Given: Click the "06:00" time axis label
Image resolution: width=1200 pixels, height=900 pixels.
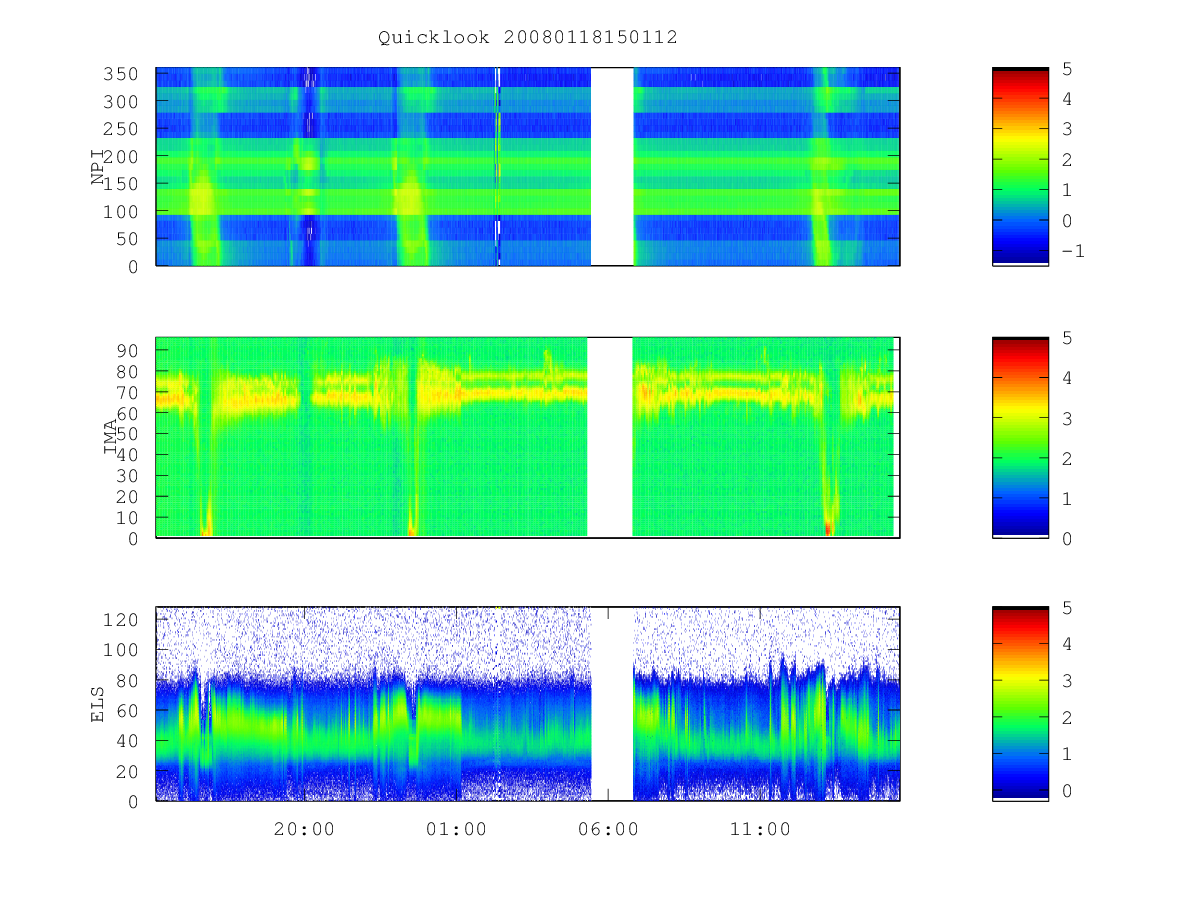Looking at the screenshot, I should click(609, 829).
